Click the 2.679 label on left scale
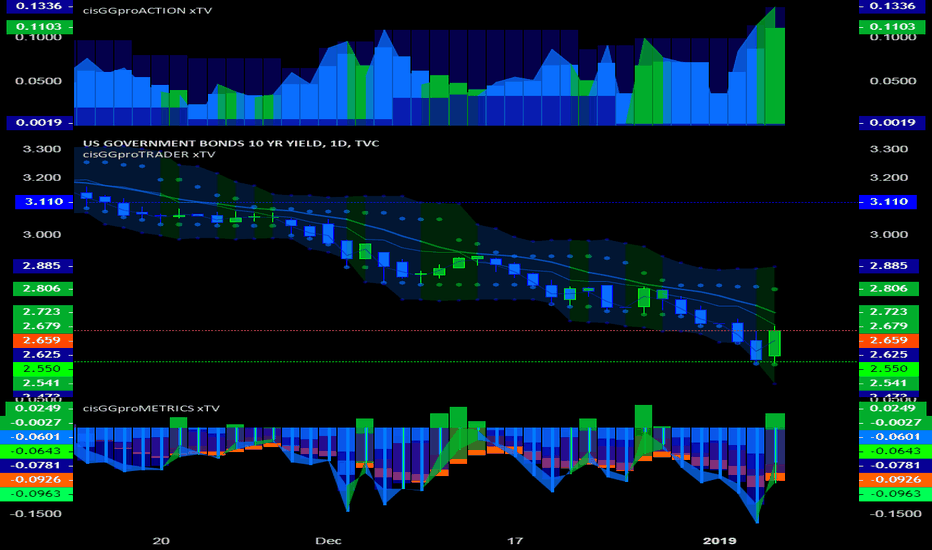This screenshot has height=550, width=932. (x=43, y=326)
